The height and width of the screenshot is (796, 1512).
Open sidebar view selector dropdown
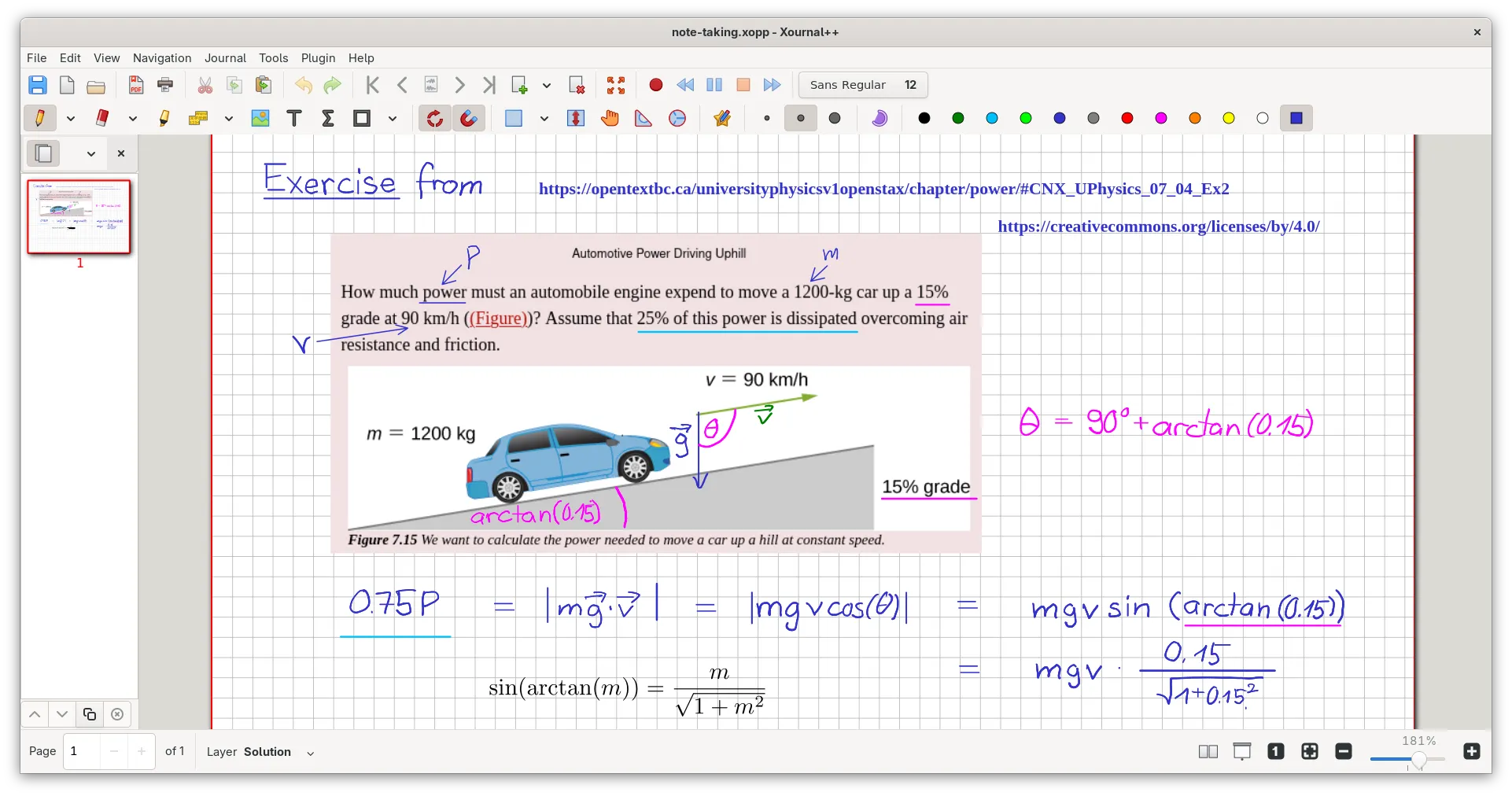point(91,153)
